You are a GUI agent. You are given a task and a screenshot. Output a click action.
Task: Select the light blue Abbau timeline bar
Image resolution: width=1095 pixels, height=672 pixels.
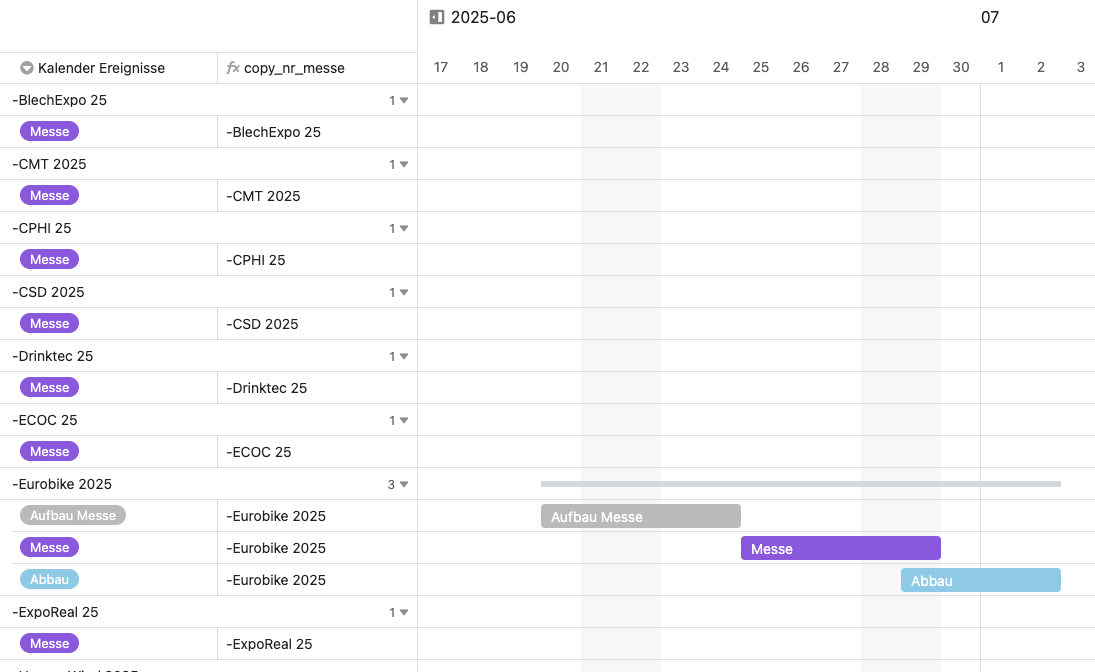(x=980, y=580)
